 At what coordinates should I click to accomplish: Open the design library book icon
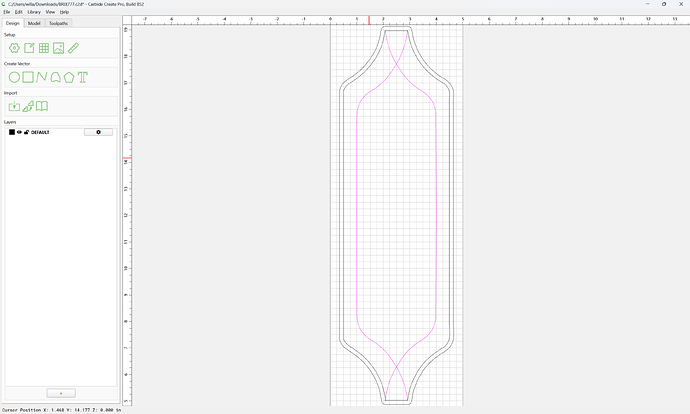click(42, 106)
